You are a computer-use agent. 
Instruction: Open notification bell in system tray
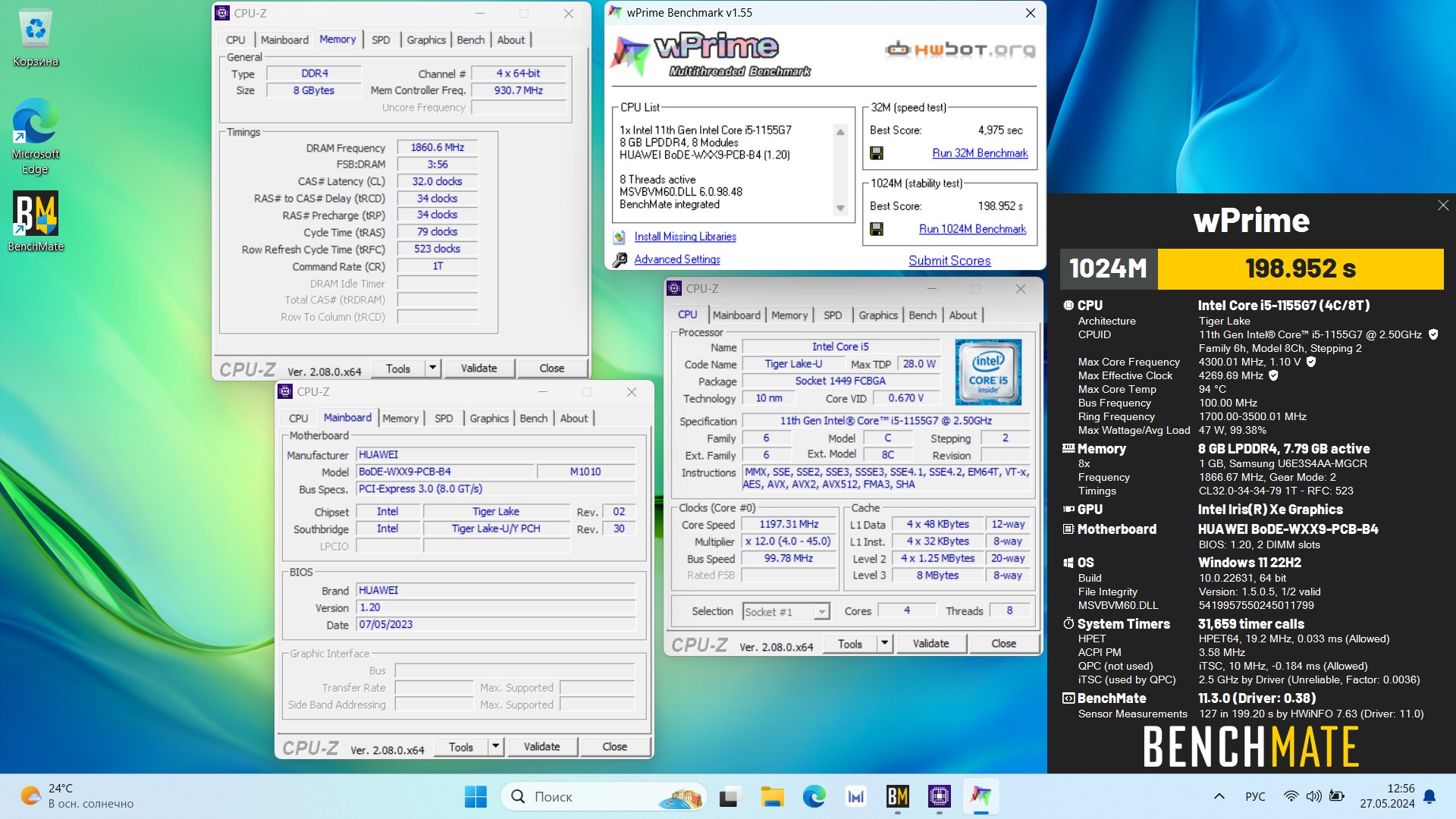(1429, 796)
